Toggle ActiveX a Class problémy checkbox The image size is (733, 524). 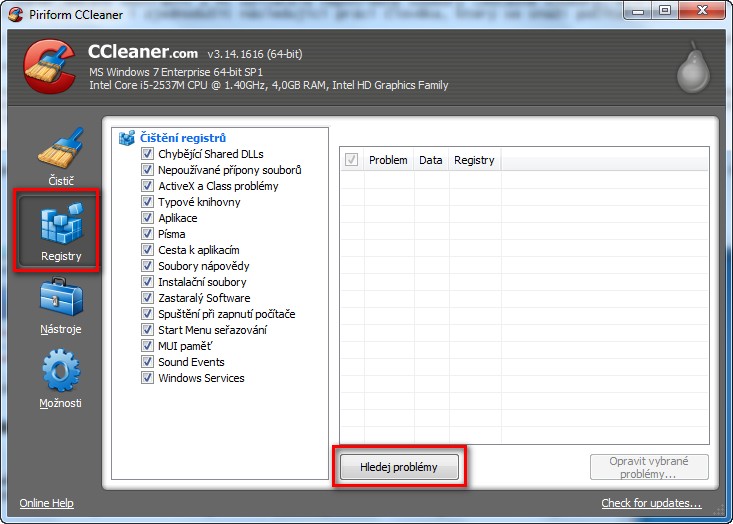coord(147,186)
